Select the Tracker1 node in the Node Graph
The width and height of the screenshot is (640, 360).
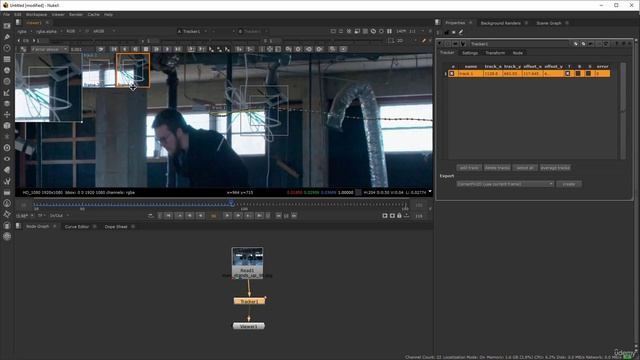249,301
